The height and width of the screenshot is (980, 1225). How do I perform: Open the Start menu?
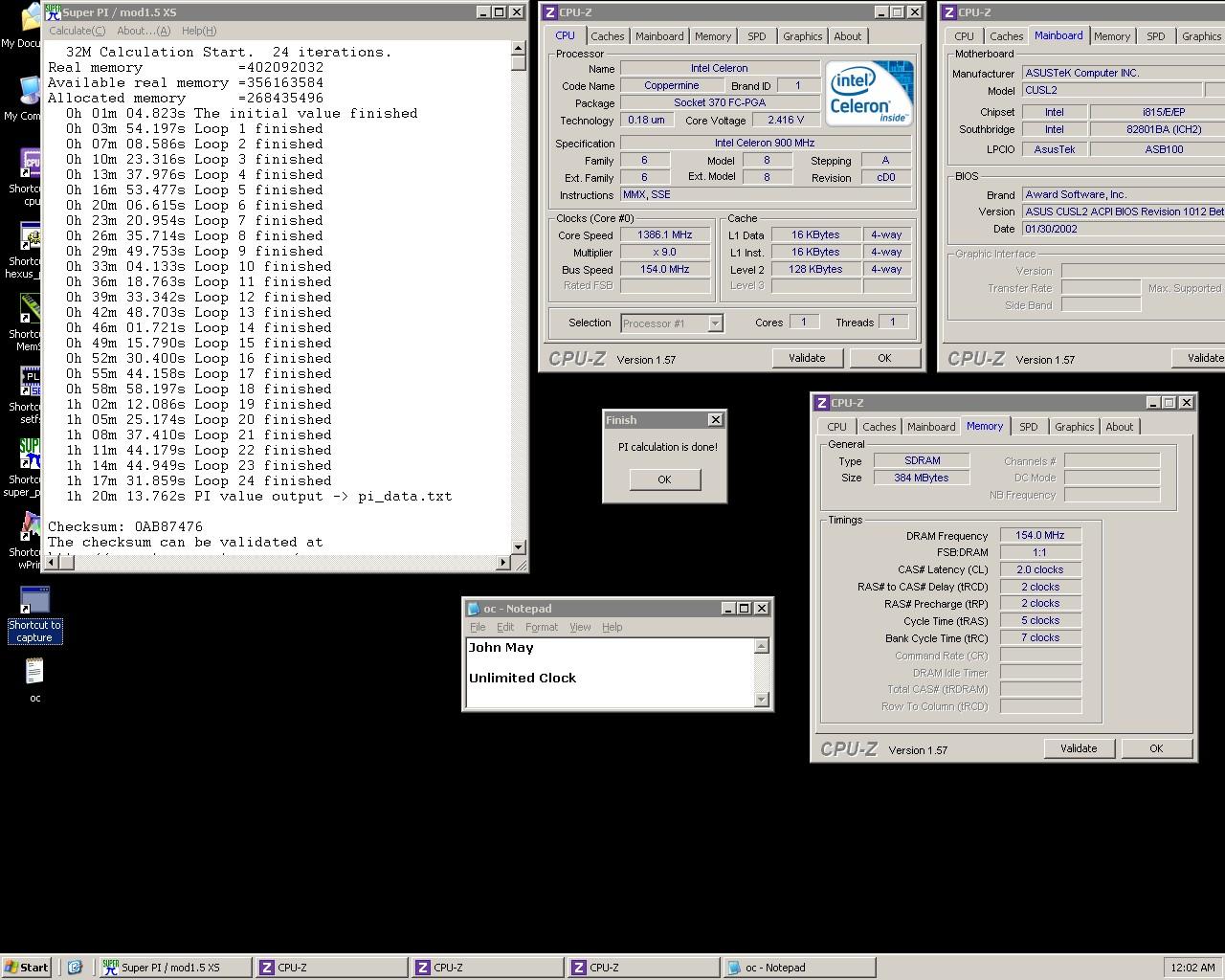(x=27, y=968)
